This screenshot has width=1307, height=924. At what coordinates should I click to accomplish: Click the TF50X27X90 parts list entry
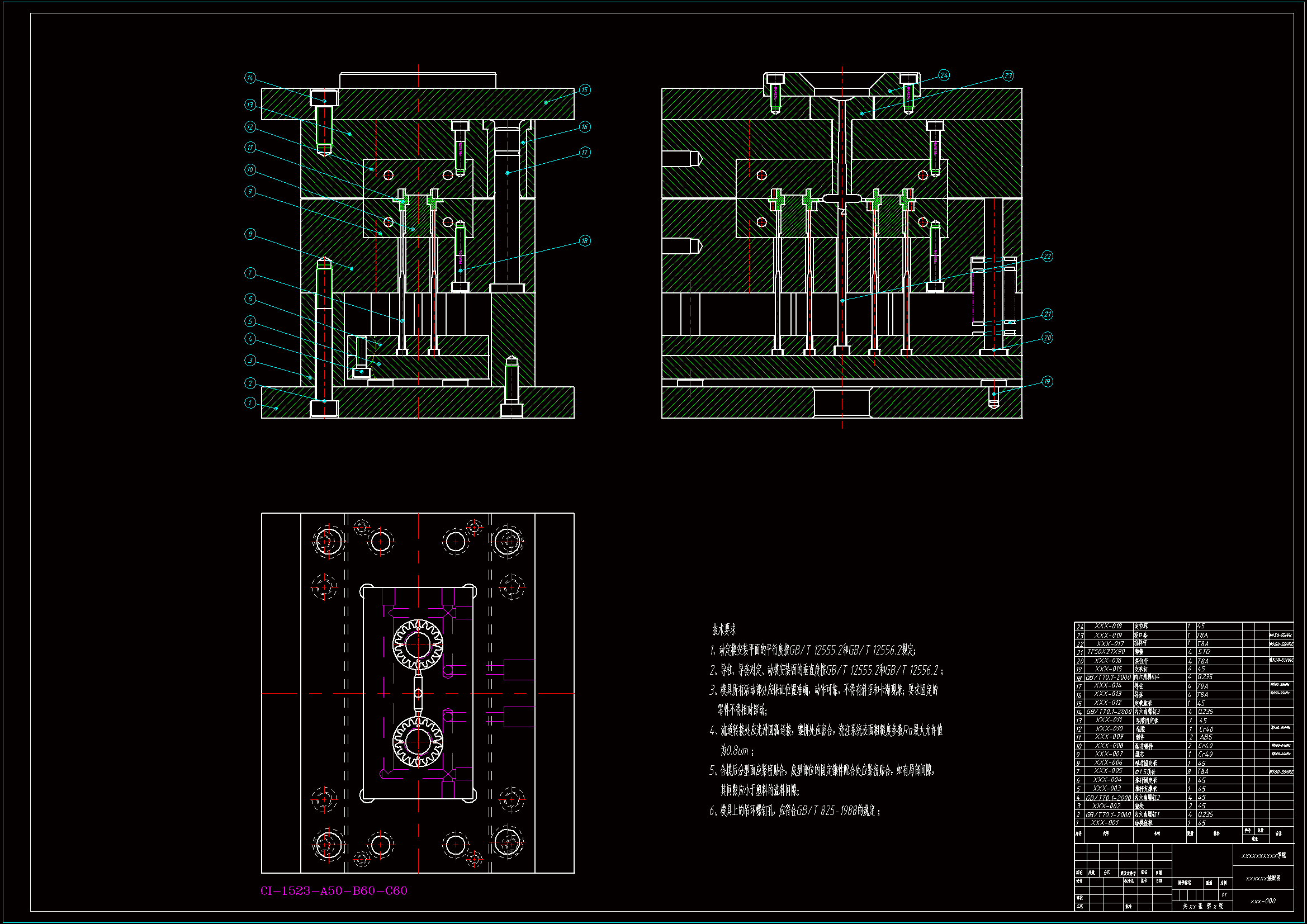1106,652
